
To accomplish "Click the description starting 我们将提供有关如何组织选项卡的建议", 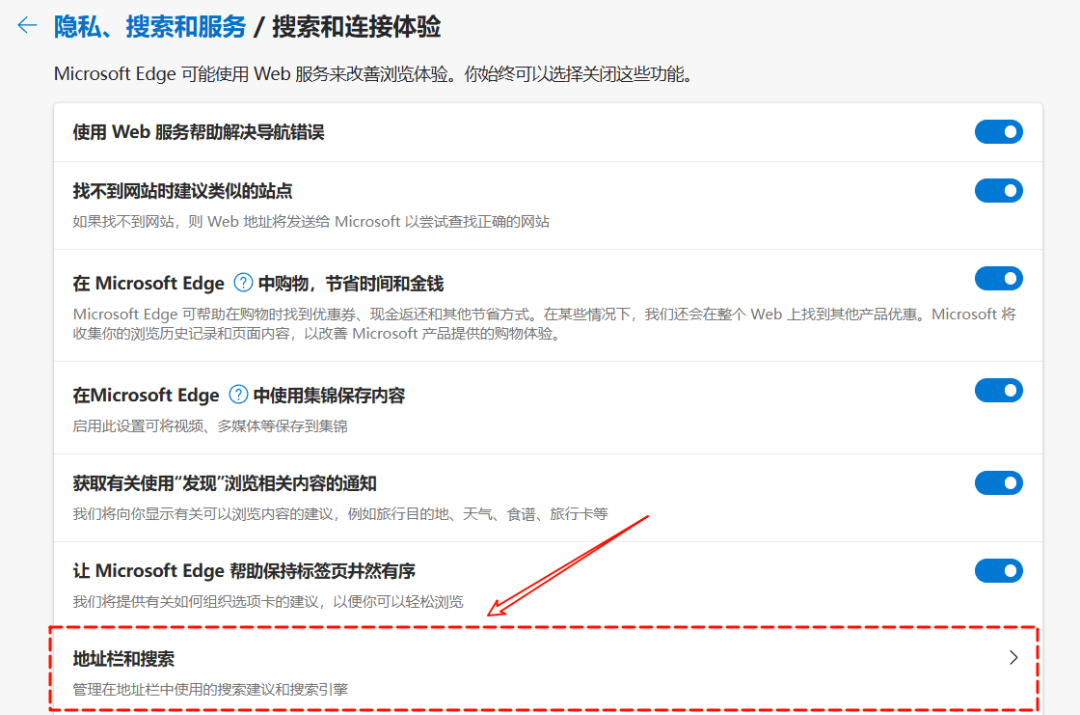I will pos(268,602).
